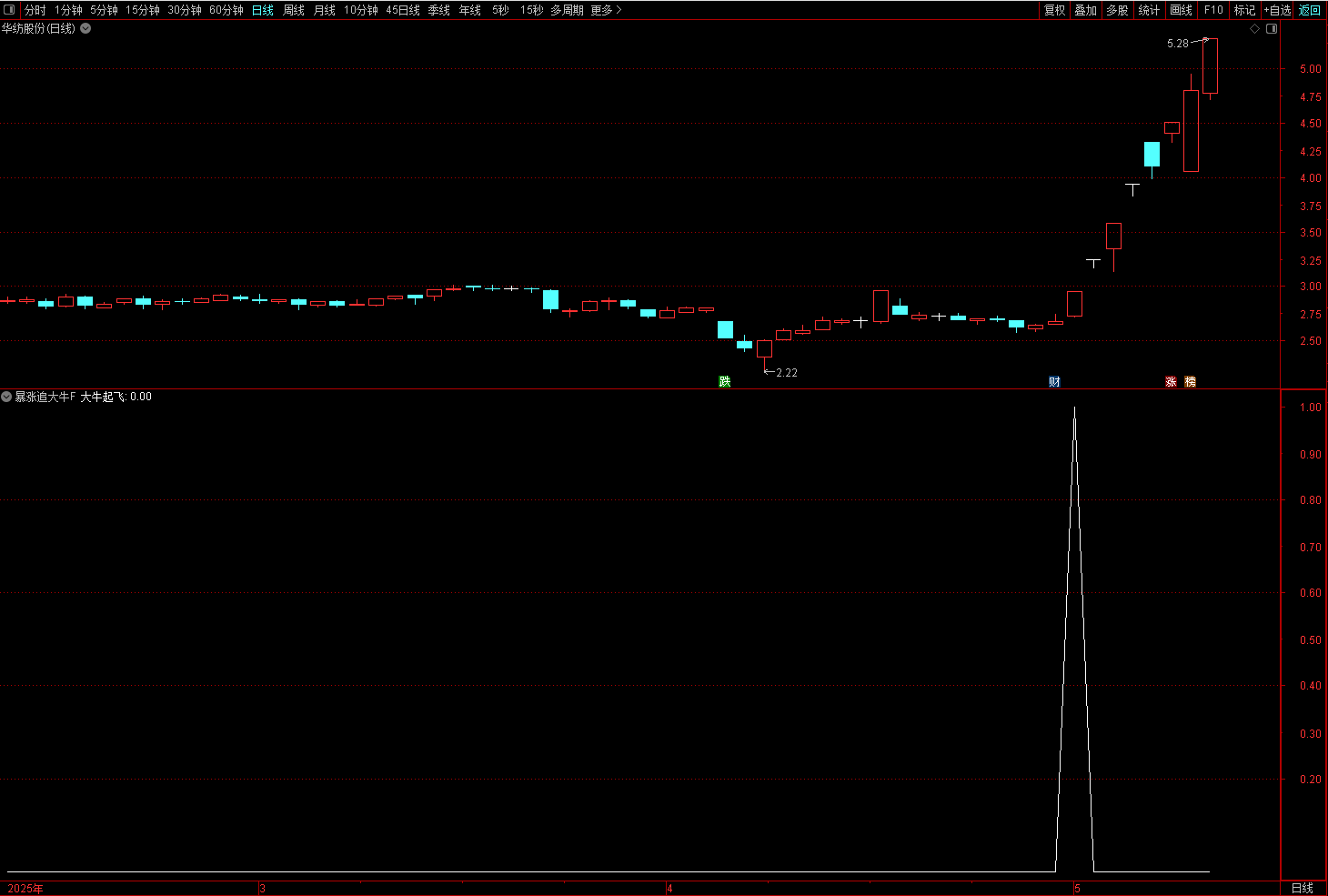This screenshot has width=1328, height=896.
Task: Select the 60分钟 period
Action: coord(226,10)
